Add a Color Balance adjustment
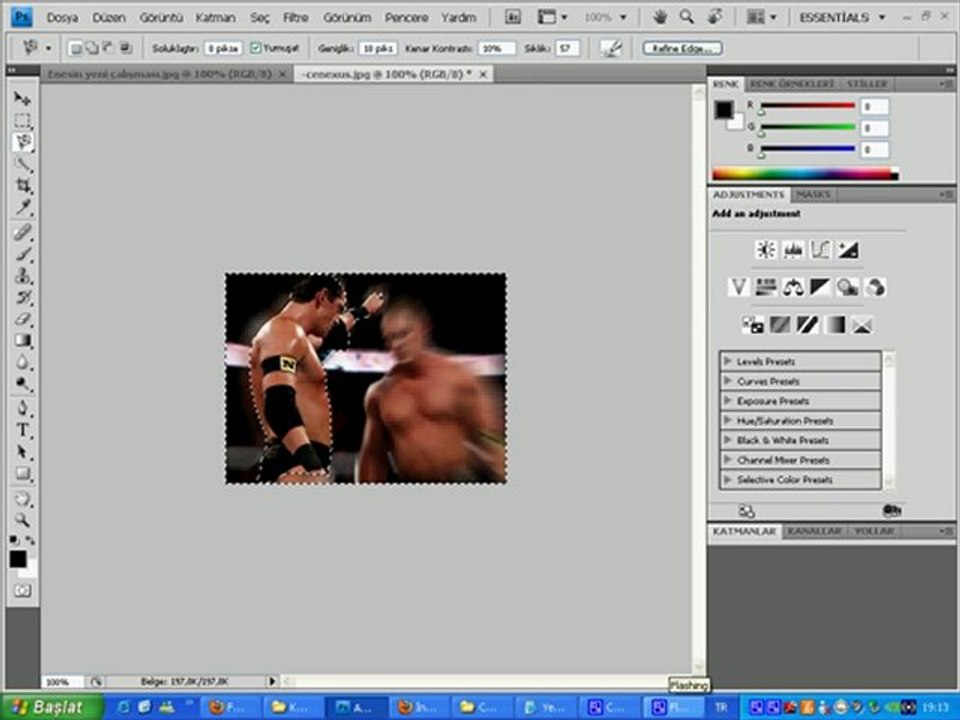 click(x=793, y=288)
